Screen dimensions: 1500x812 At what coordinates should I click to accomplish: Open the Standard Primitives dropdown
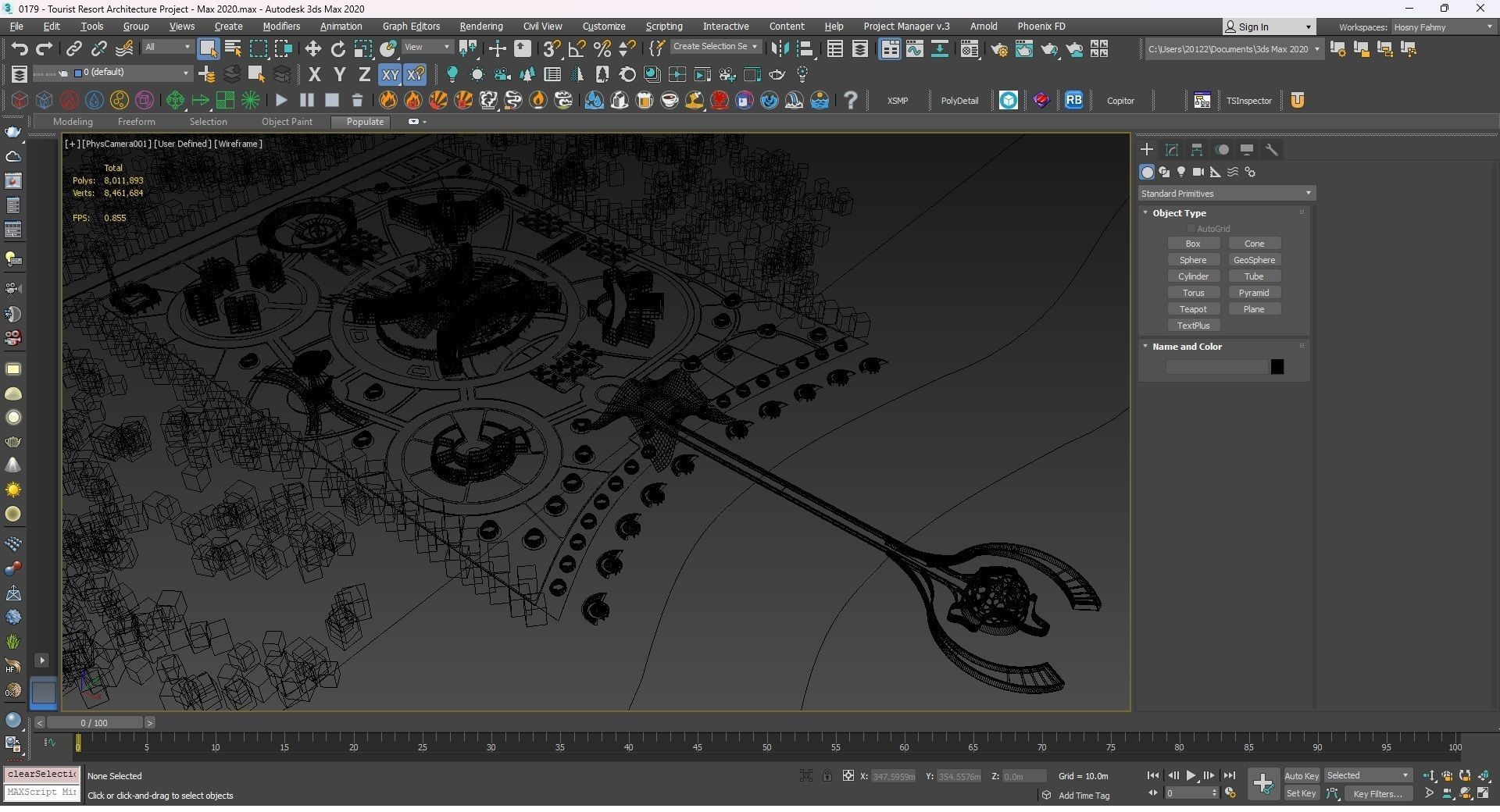click(1226, 193)
